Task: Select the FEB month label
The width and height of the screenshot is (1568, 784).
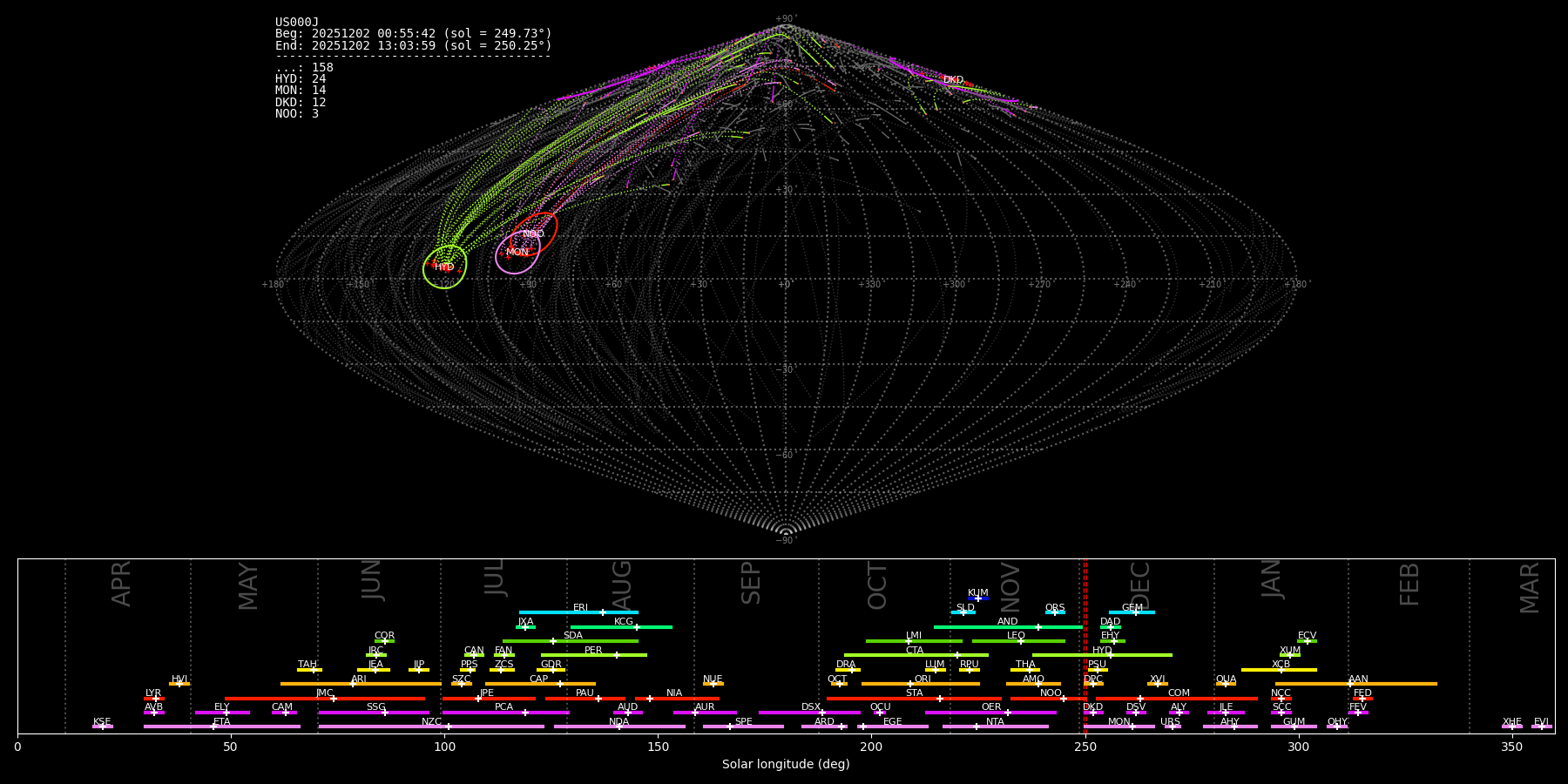Action: [1409, 585]
